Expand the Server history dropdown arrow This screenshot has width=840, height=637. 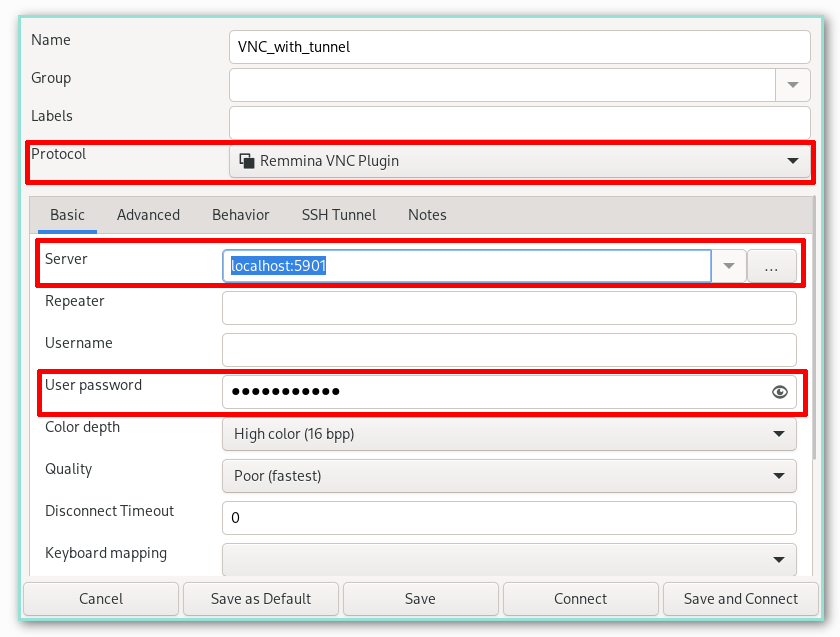point(729,267)
